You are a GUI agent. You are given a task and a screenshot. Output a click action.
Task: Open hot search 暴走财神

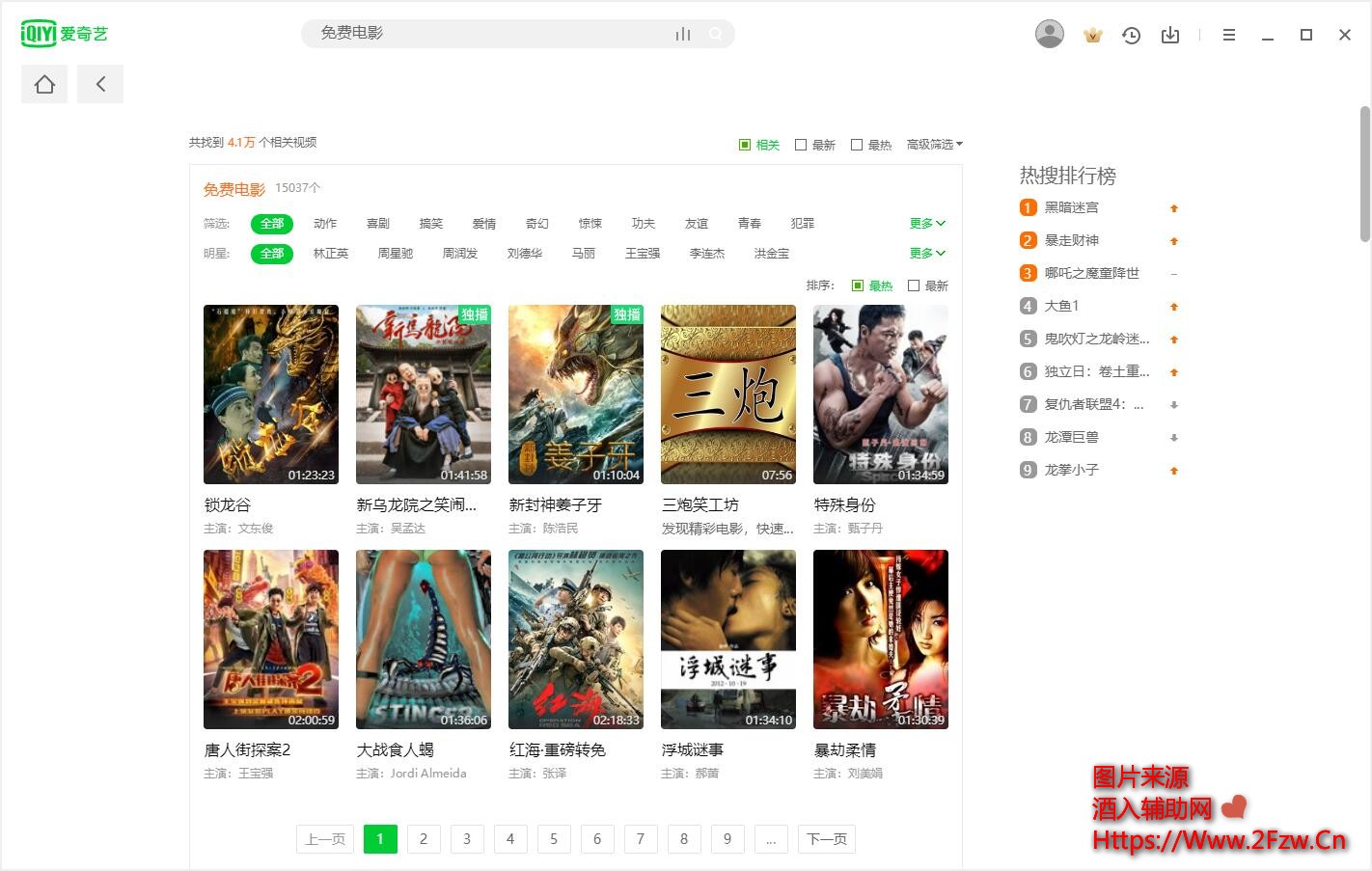coord(1072,240)
